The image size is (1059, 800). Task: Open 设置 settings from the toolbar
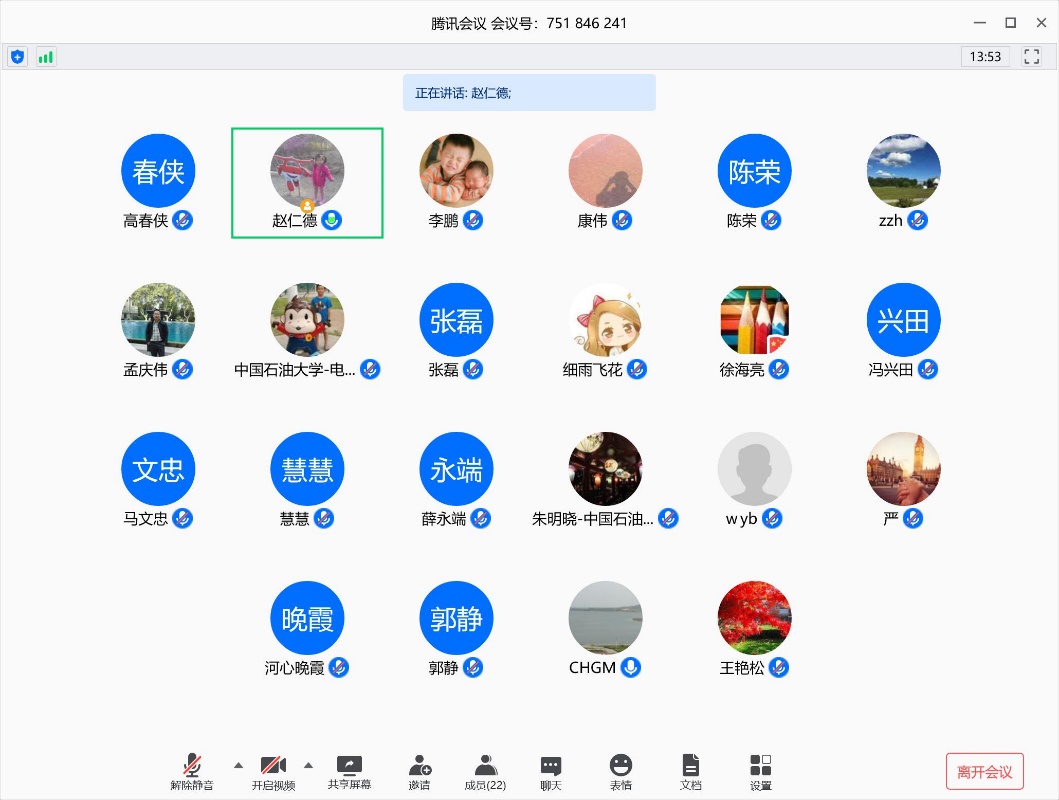tap(761, 772)
